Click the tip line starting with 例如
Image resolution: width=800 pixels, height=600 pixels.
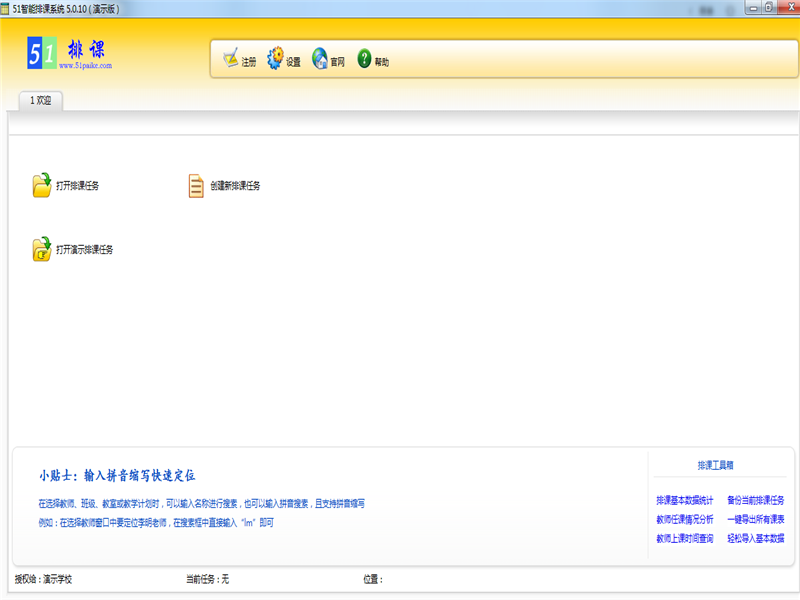point(156,523)
